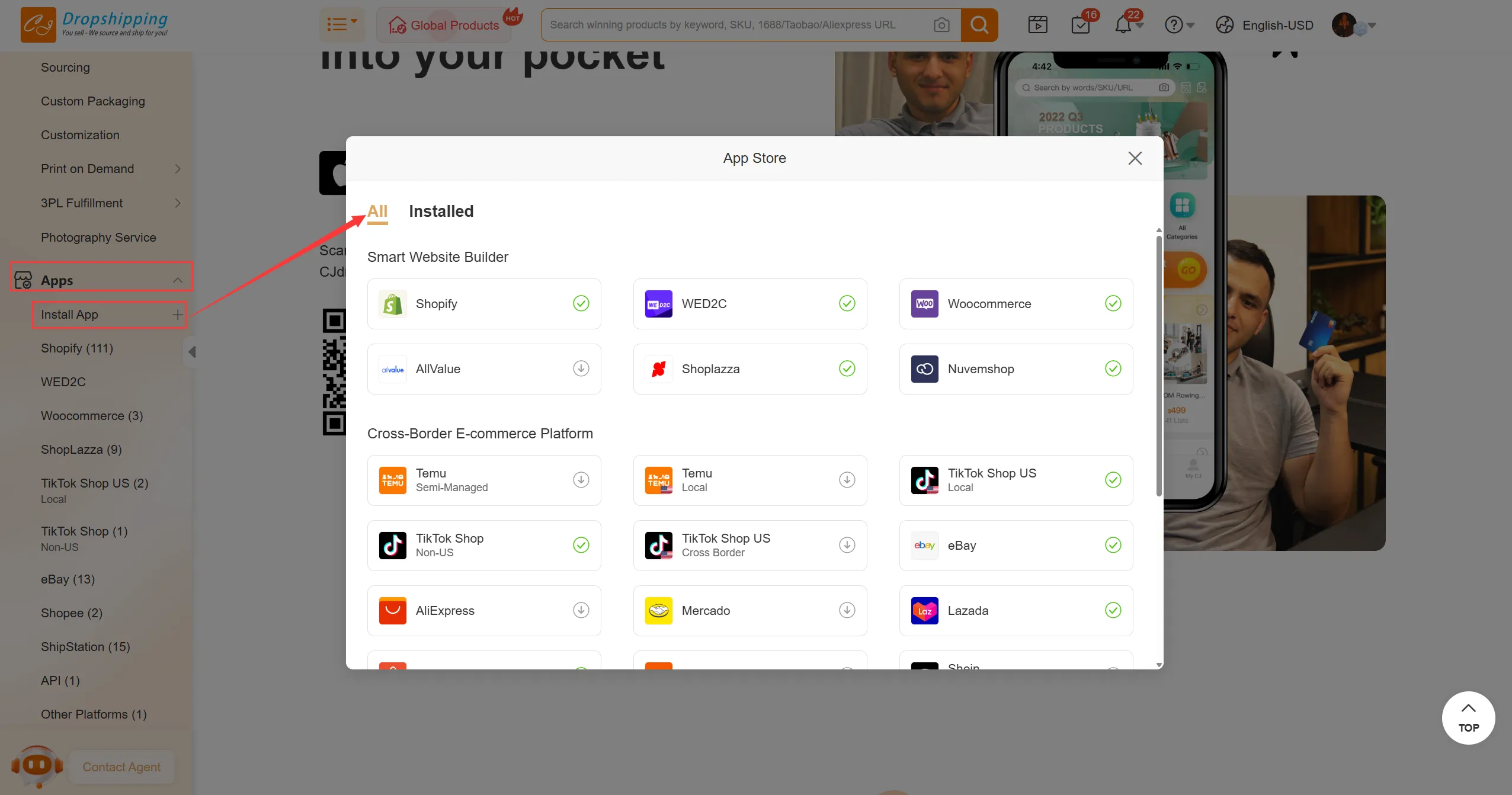1512x795 pixels.
Task: Click the Contact Agent button
Action: (x=121, y=767)
